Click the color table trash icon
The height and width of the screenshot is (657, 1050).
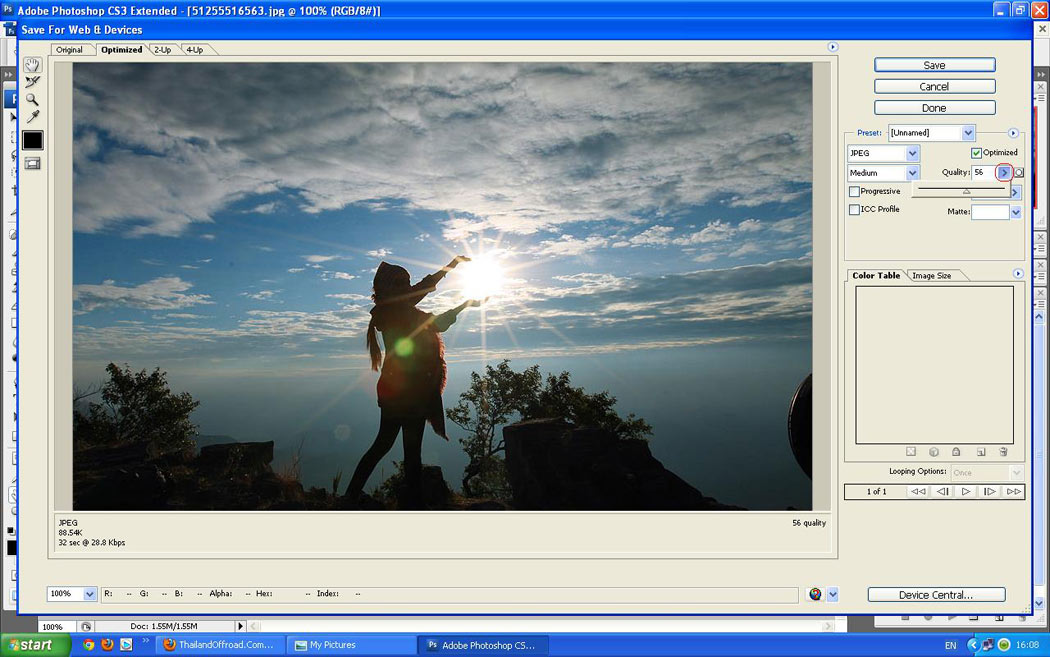click(x=1003, y=452)
